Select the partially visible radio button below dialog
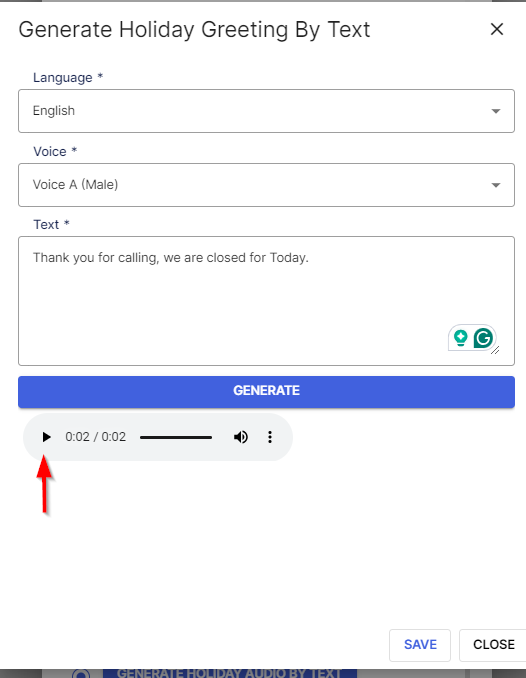526x678 pixels. pyautogui.click(x=81, y=674)
